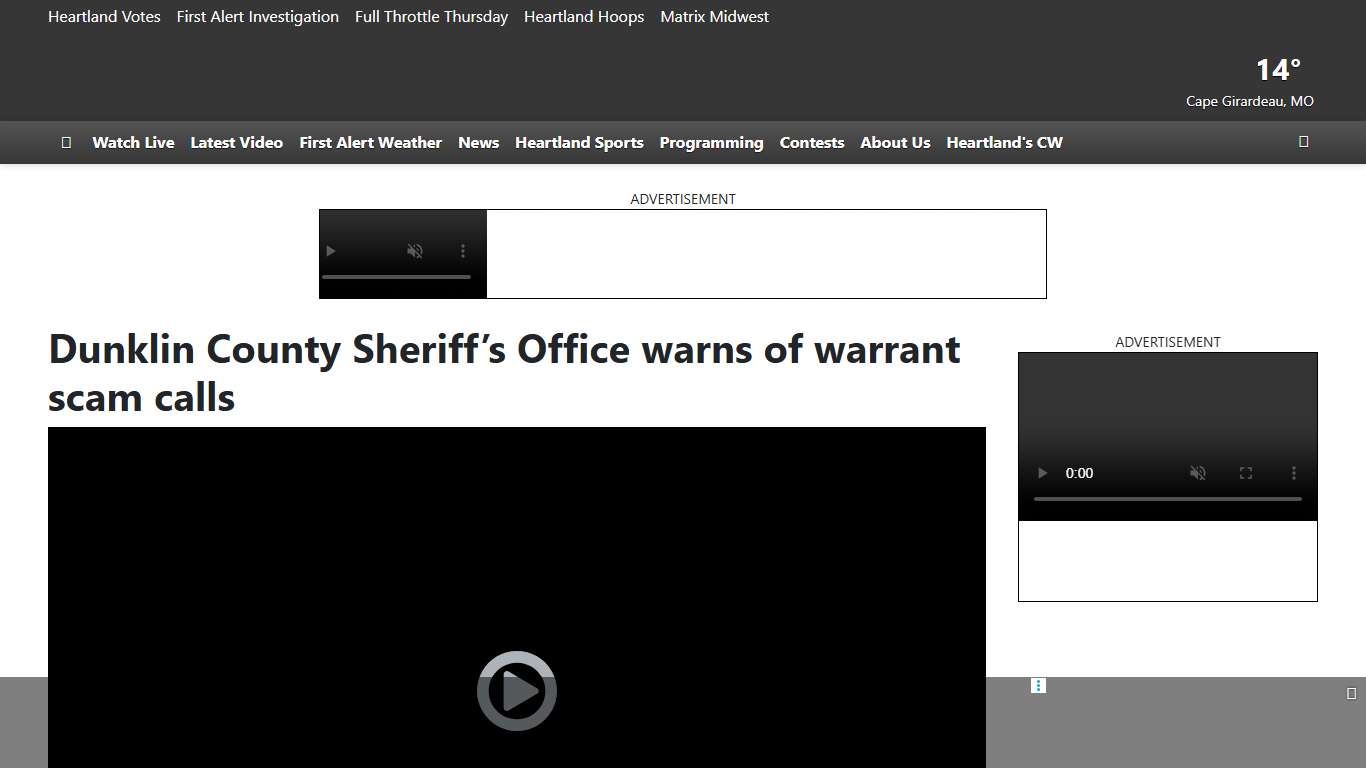Image resolution: width=1366 pixels, height=768 pixels.
Task: Open the Contests page link
Action: click(x=811, y=142)
